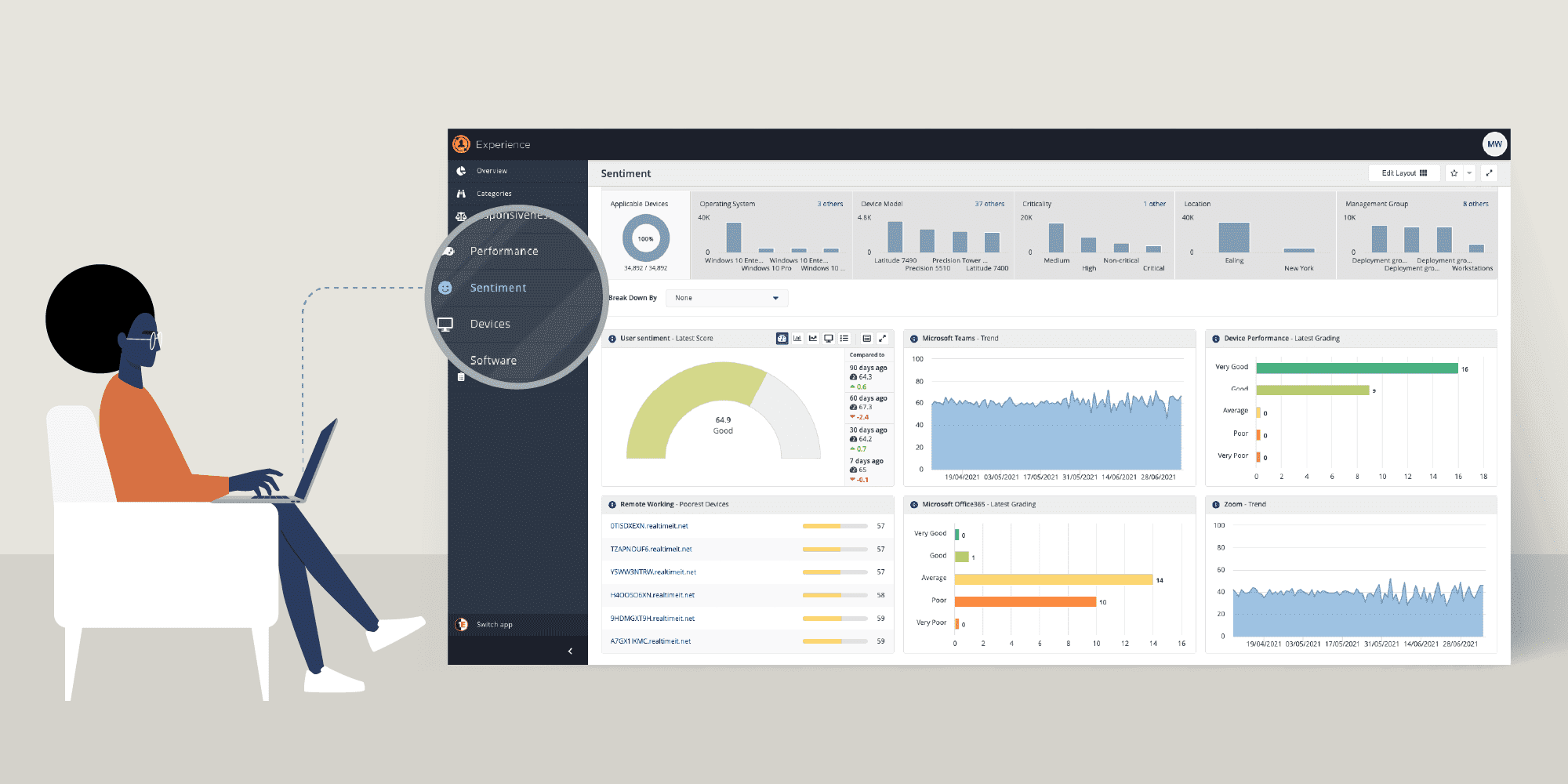This screenshot has width=1568, height=784.
Task: Favorite this dashboard with the star icon
Action: point(1454,173)
